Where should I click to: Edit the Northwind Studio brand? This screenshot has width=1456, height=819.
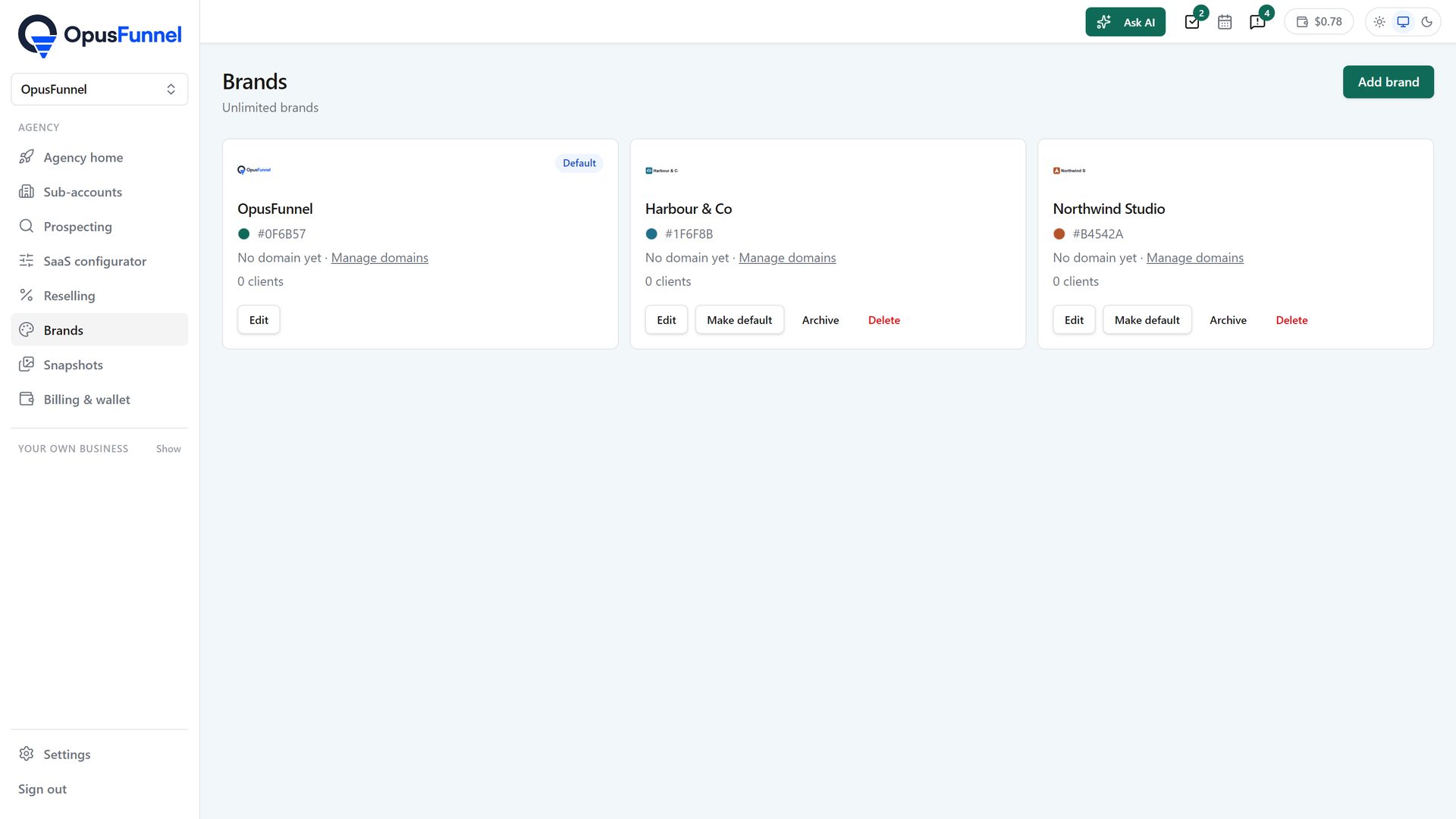[x=1074, y=320]
